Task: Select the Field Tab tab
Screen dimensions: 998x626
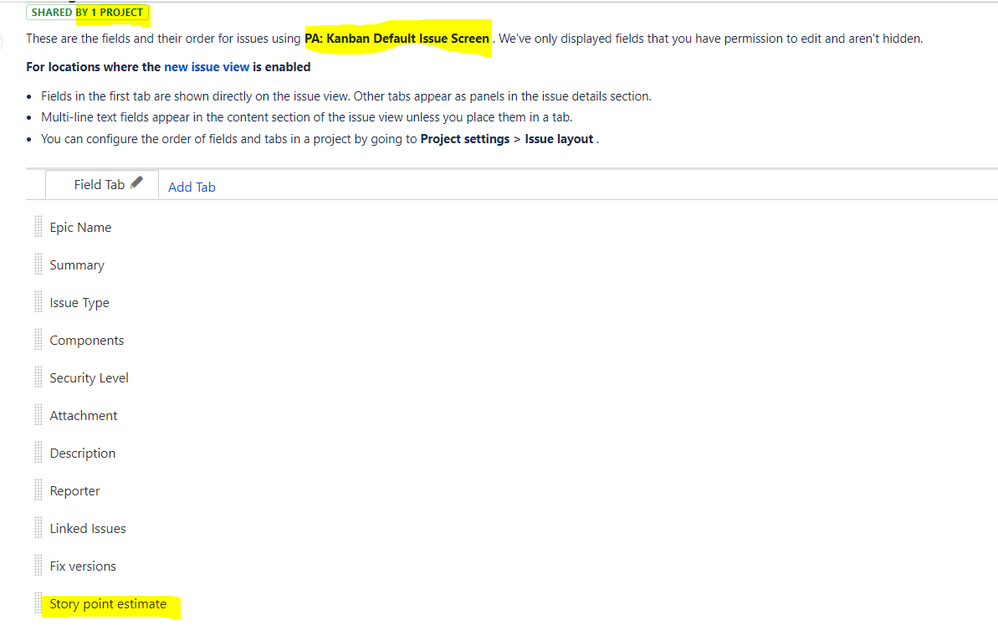Action: click(x=102, y=184)
